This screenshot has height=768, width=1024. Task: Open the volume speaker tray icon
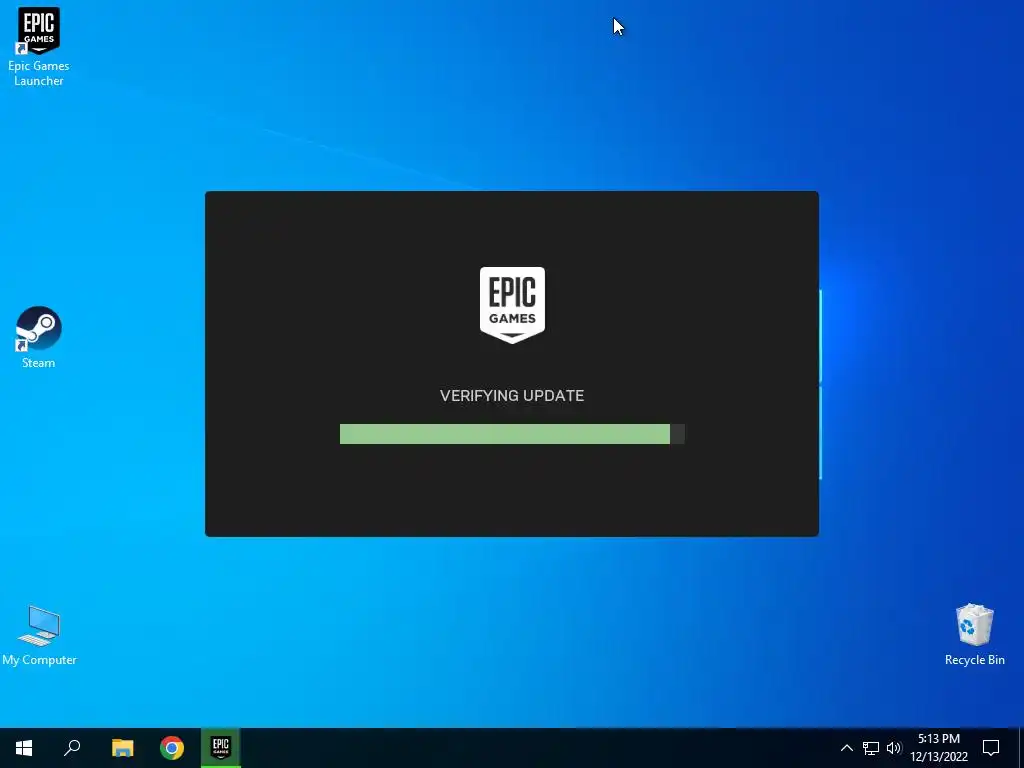coord(894,748)
